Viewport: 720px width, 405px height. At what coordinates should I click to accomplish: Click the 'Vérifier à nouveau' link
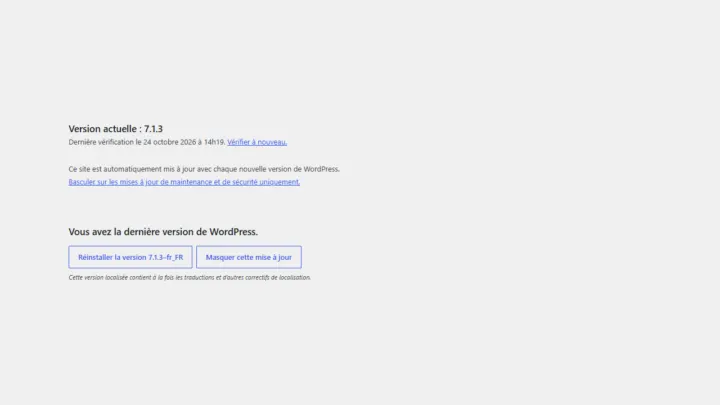click(x=257, y=142)
